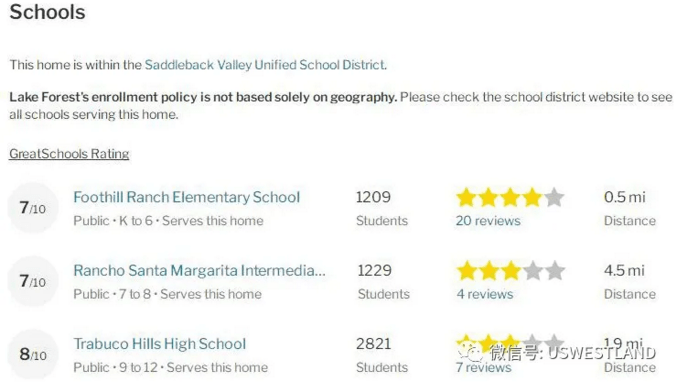Click the grey fifth star for Foothill Ranch

[554, 197]
